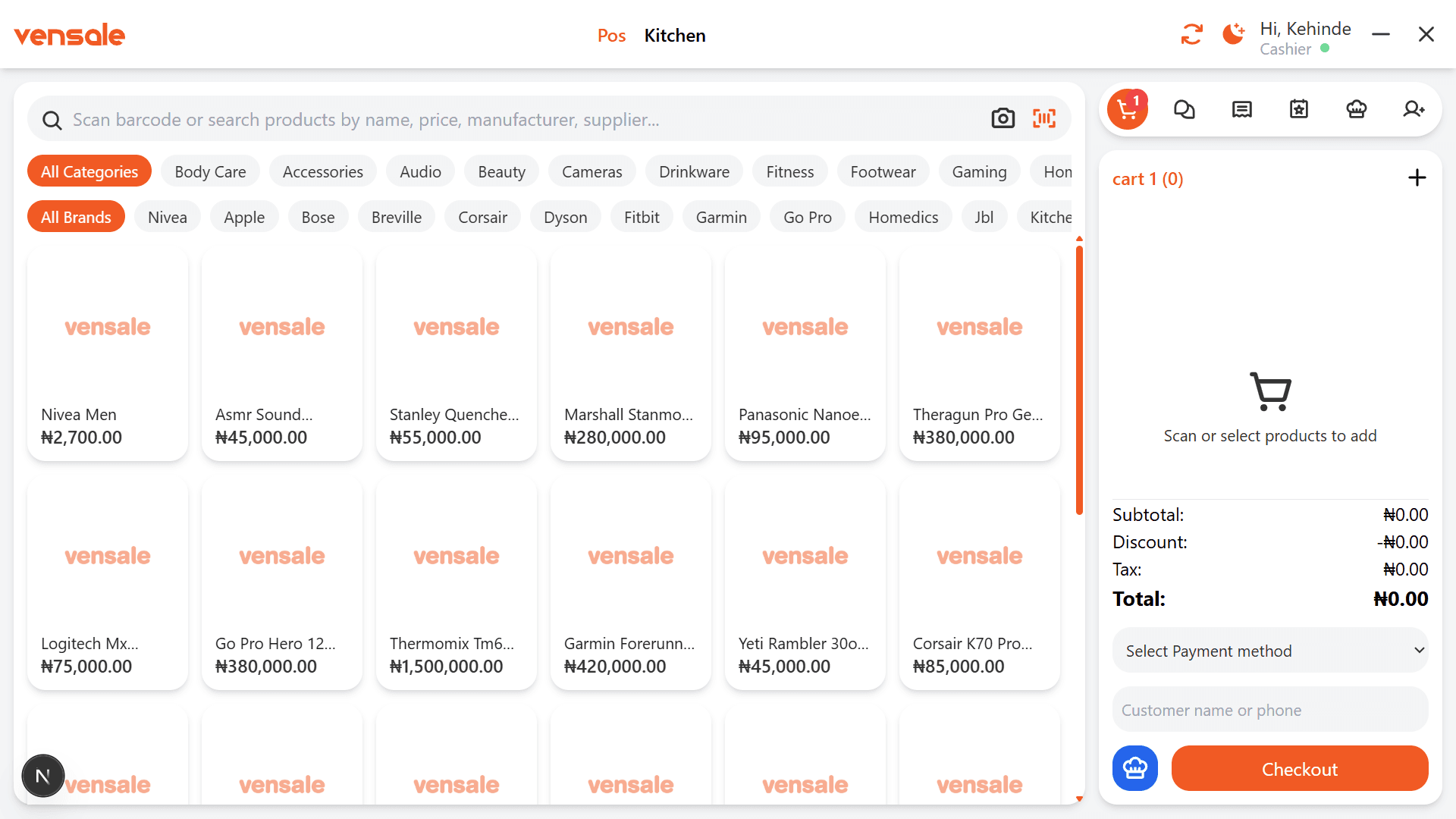Add Marshall Stanmore product to cart

tap(631, 354)
